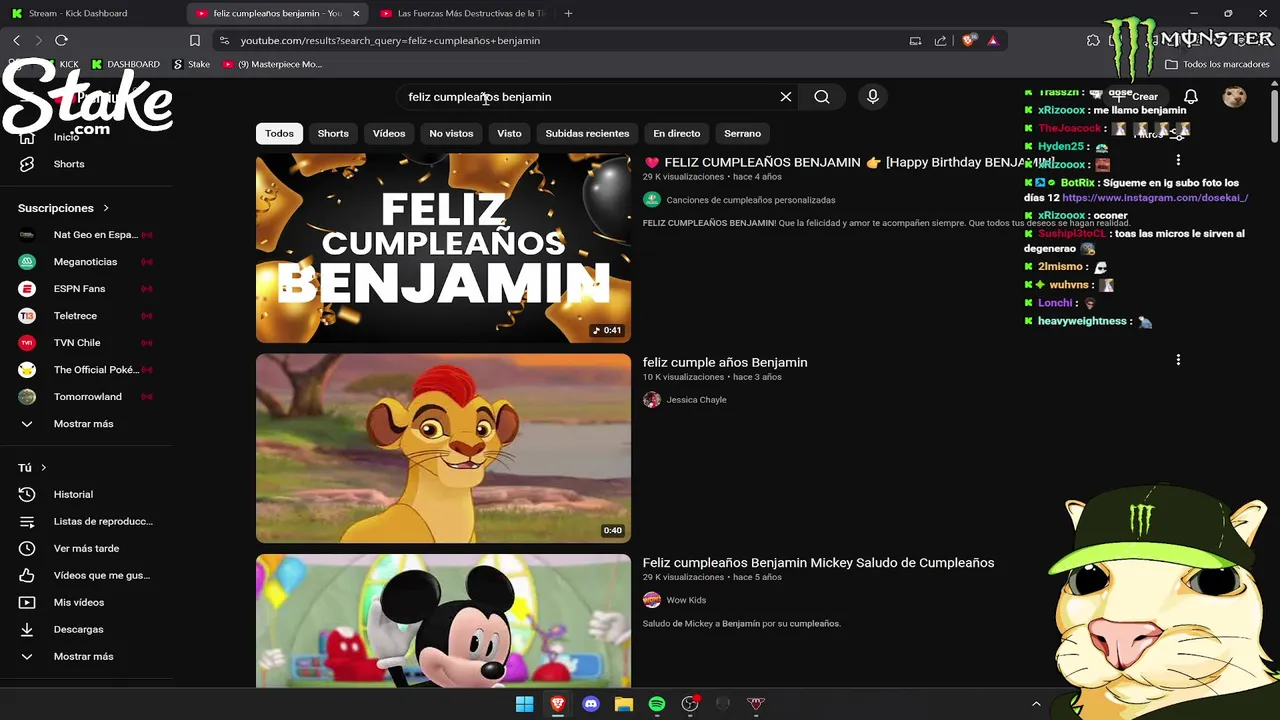The image size is (1280, 720).
Task: Open the Shorts sidebar icon
Action: [27, 164]
